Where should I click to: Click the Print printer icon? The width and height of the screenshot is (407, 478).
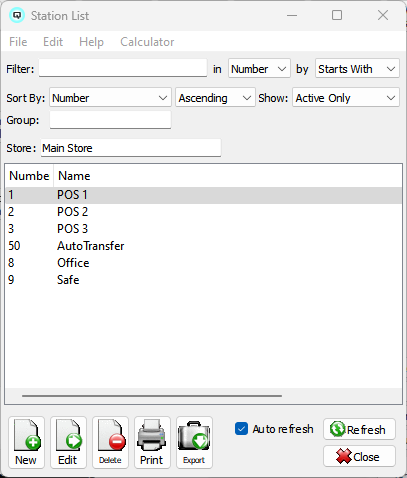click(152, 442)
